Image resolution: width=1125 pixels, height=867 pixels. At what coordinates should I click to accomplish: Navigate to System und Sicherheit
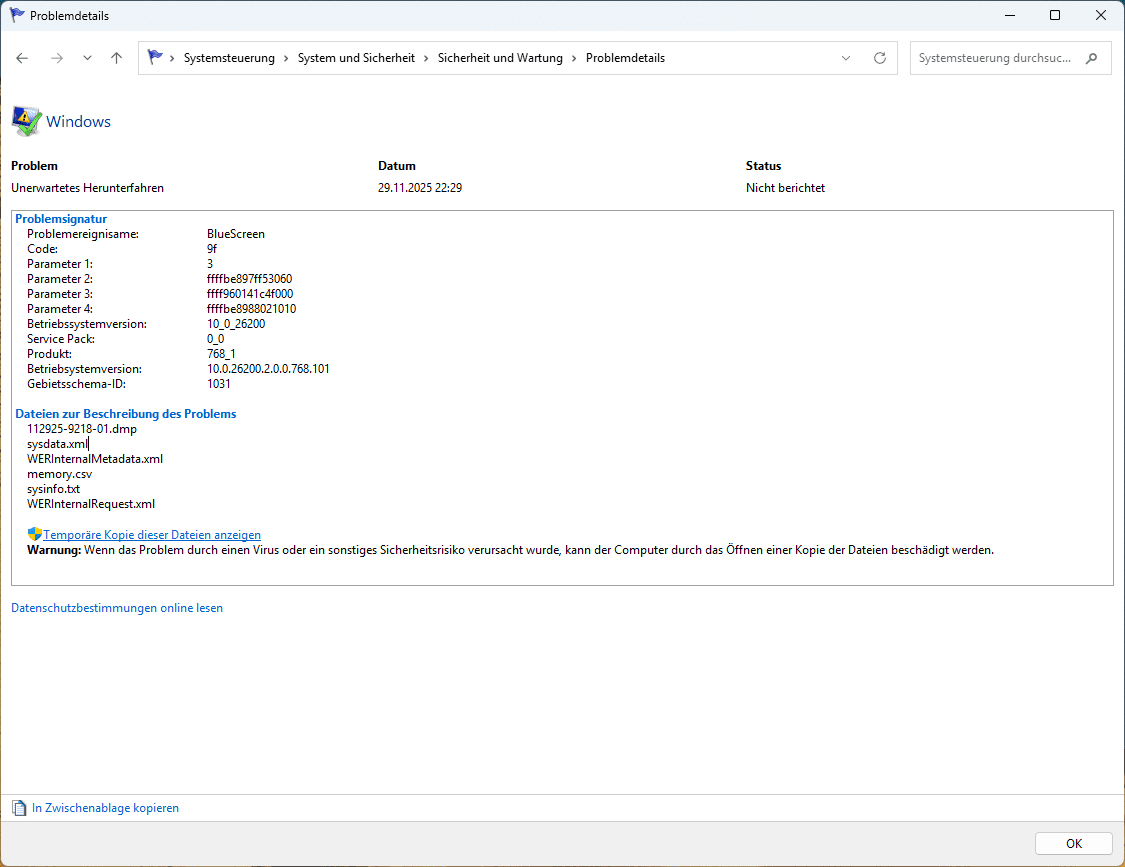[356, 58]
